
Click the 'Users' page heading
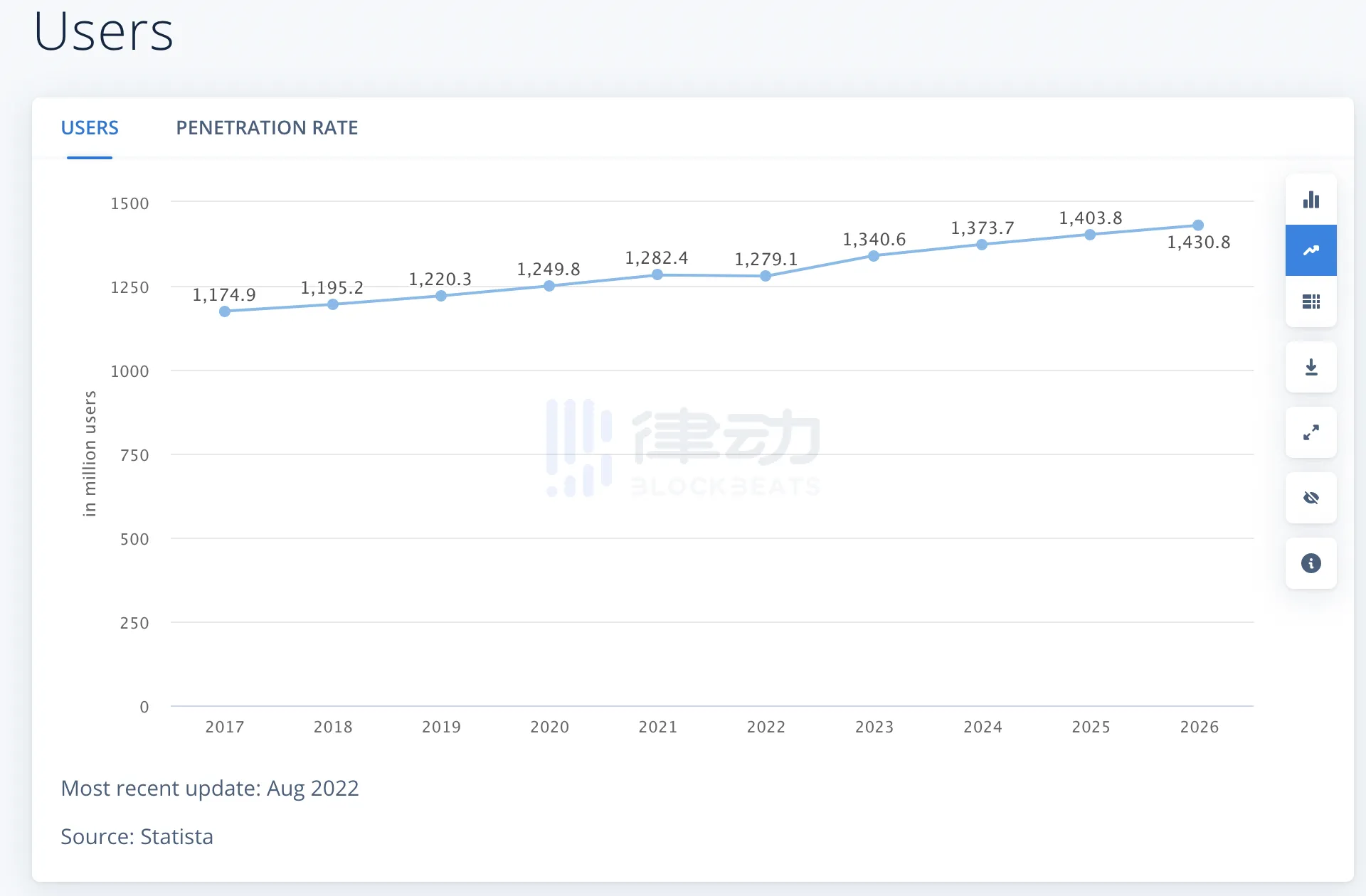click(x=103, y=31)
